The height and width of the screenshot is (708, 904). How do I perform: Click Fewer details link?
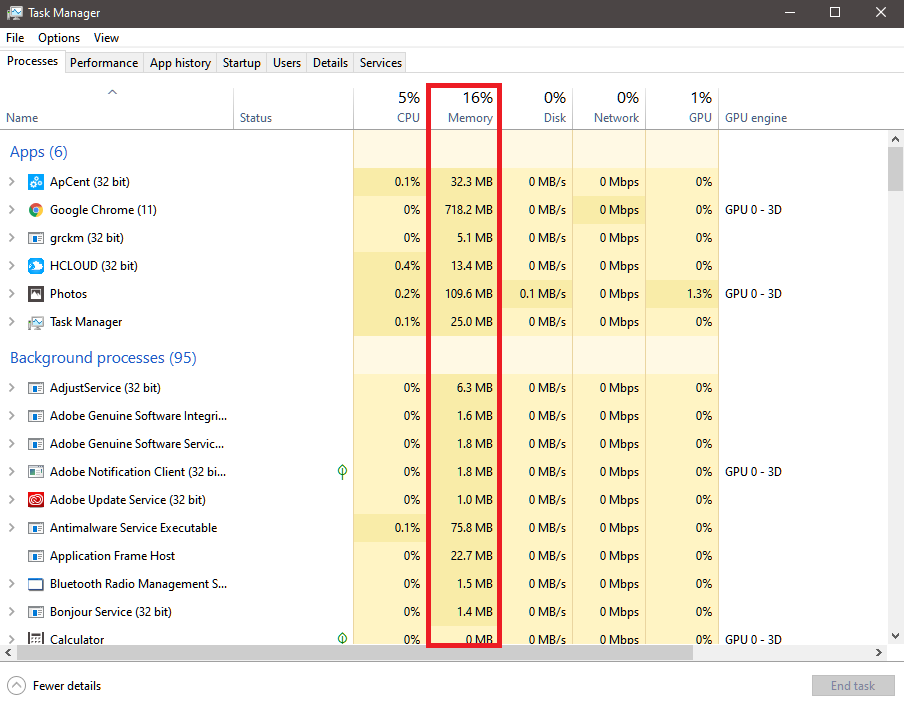[x=67, y=686]
